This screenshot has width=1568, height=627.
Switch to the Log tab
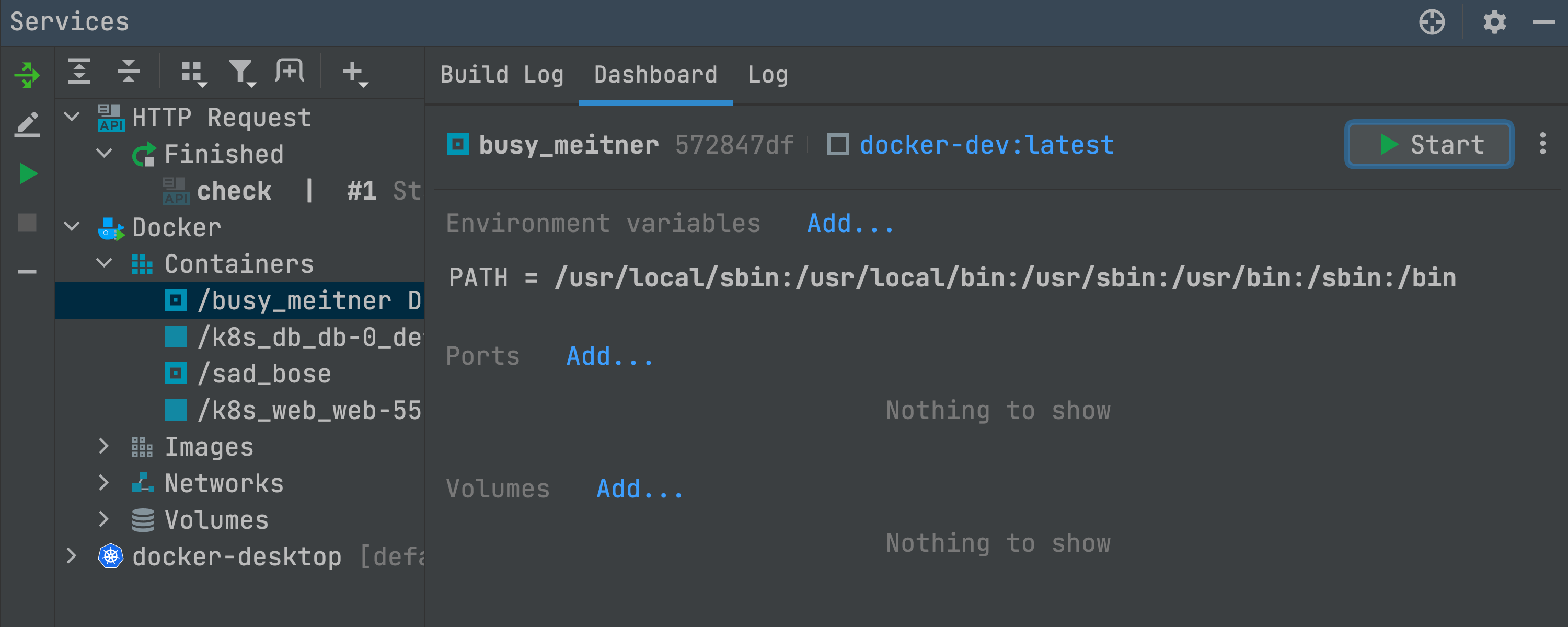(767, 75)
